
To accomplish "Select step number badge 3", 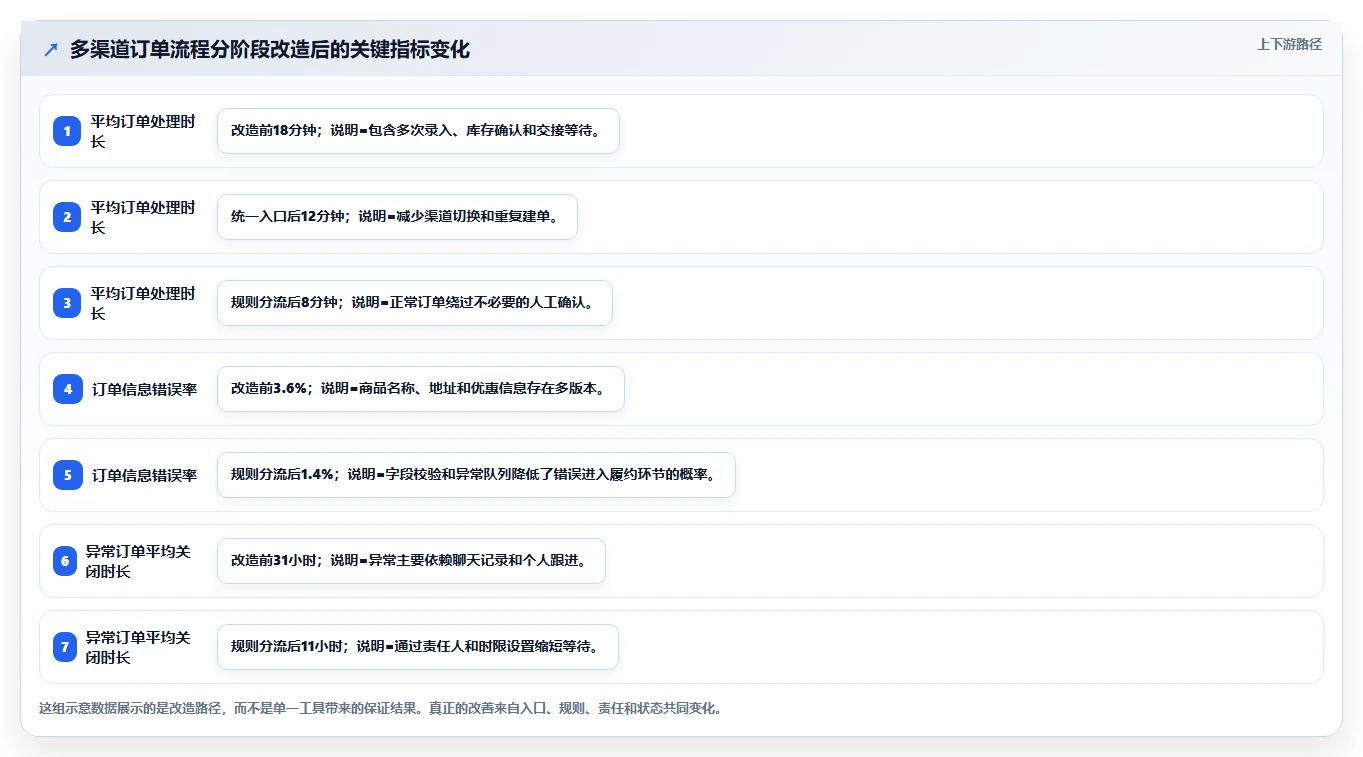I will tap(68, 303).
